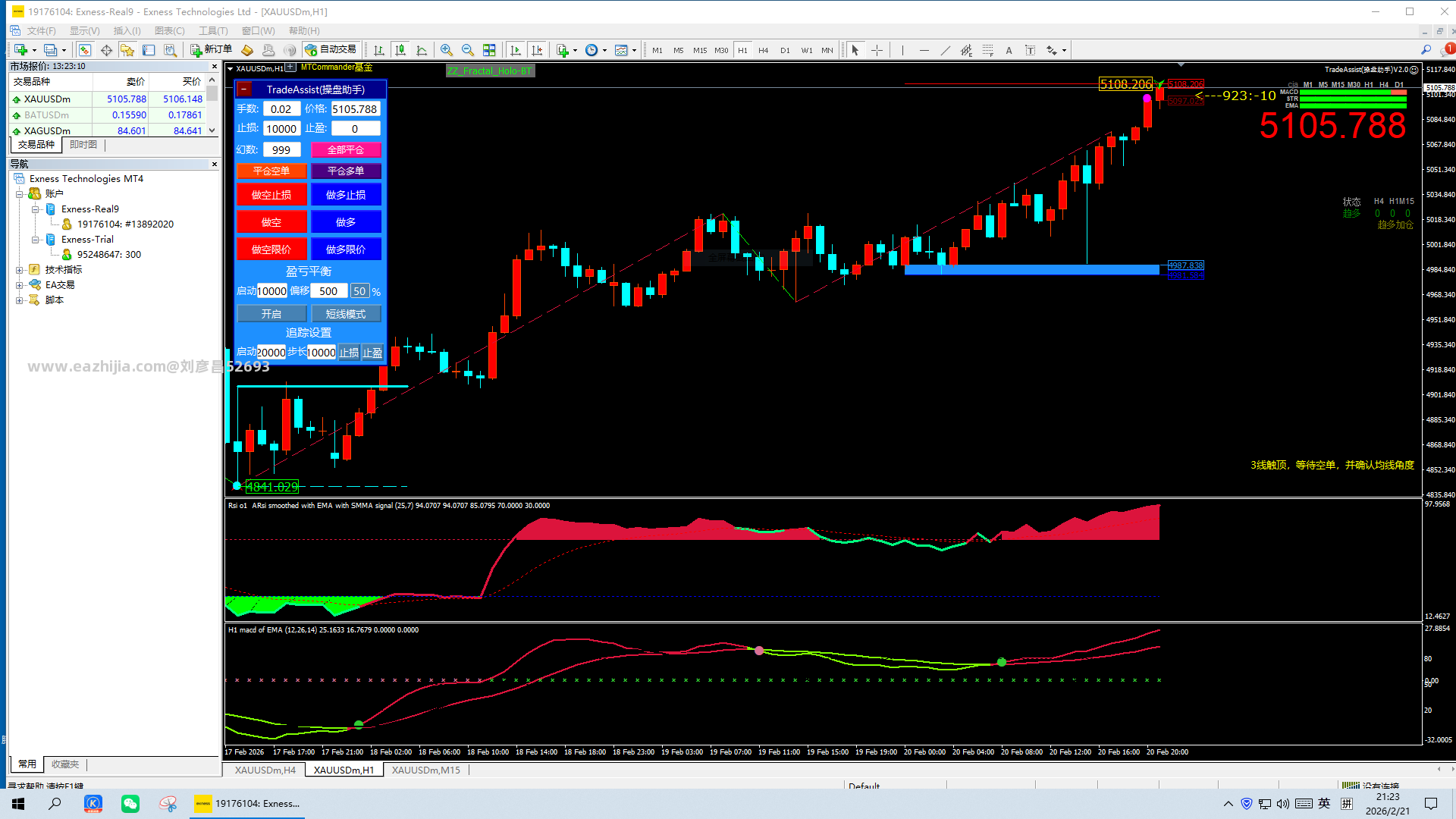Screen dimensions: 1456x819
Task: Click 全部平仓 close all button
Action: tap(346, 150)
